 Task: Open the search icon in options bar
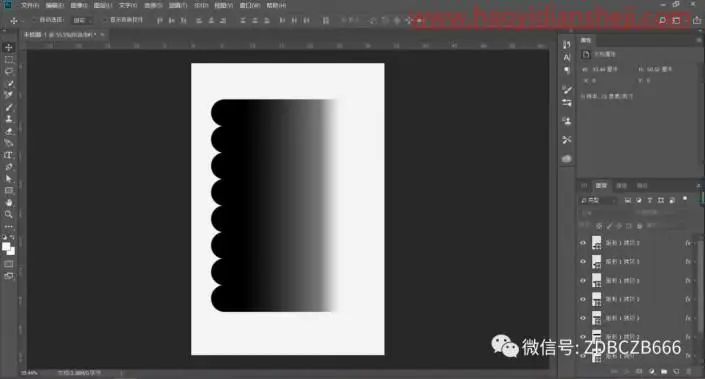point(662,20)
